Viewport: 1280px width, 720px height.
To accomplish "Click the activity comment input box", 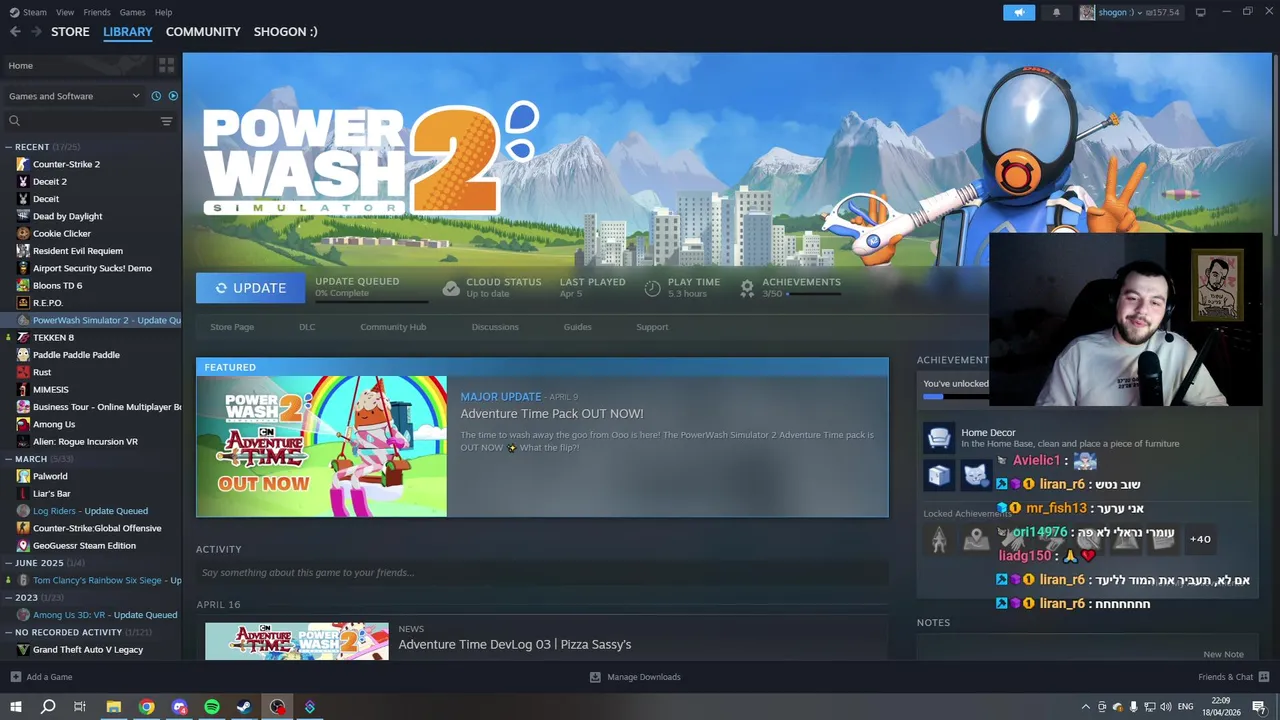I will (x=542, y=573).
